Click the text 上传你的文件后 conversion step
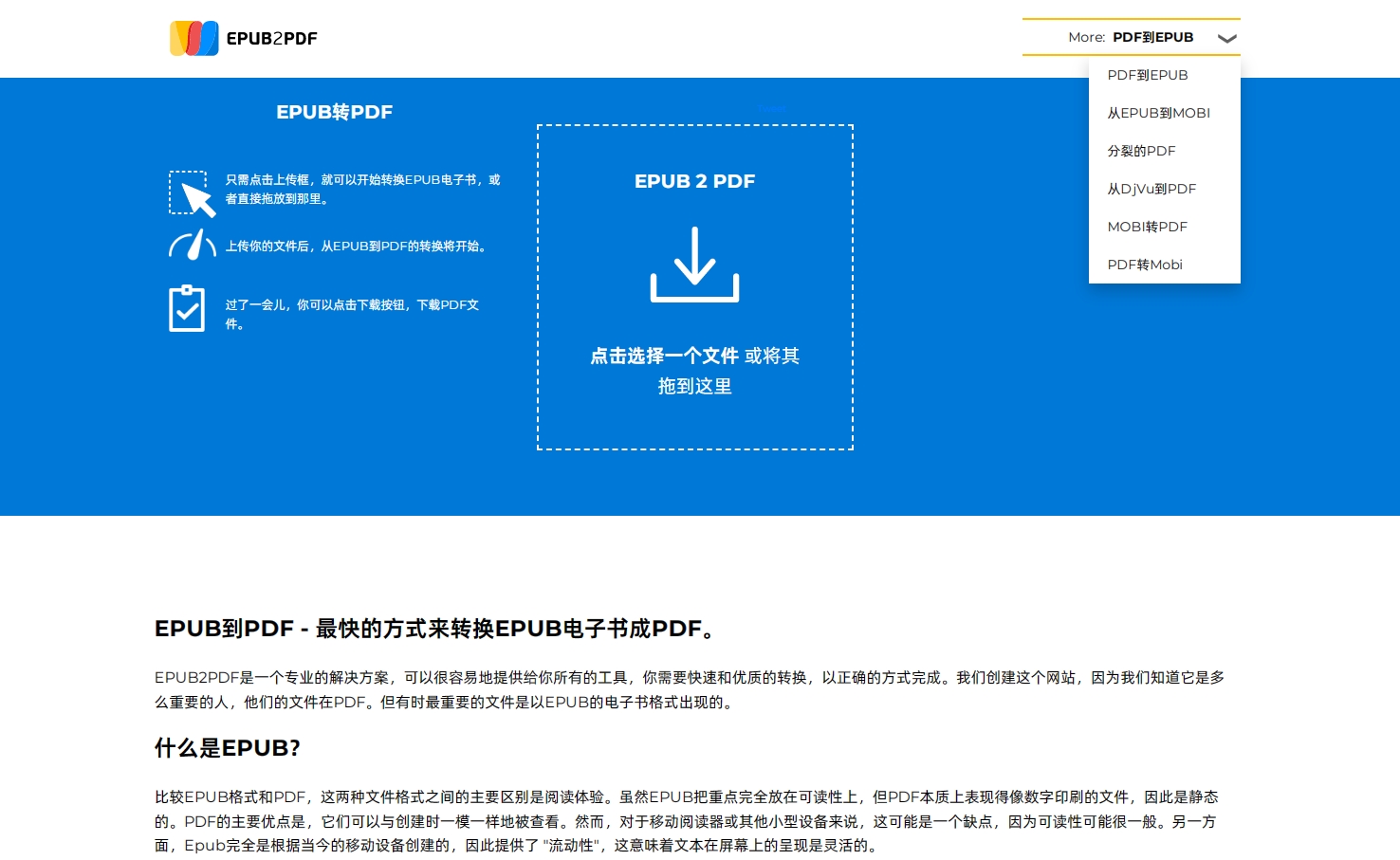Image resolution: width=1400 pixels, height=860 pixels. pos(359,247)
